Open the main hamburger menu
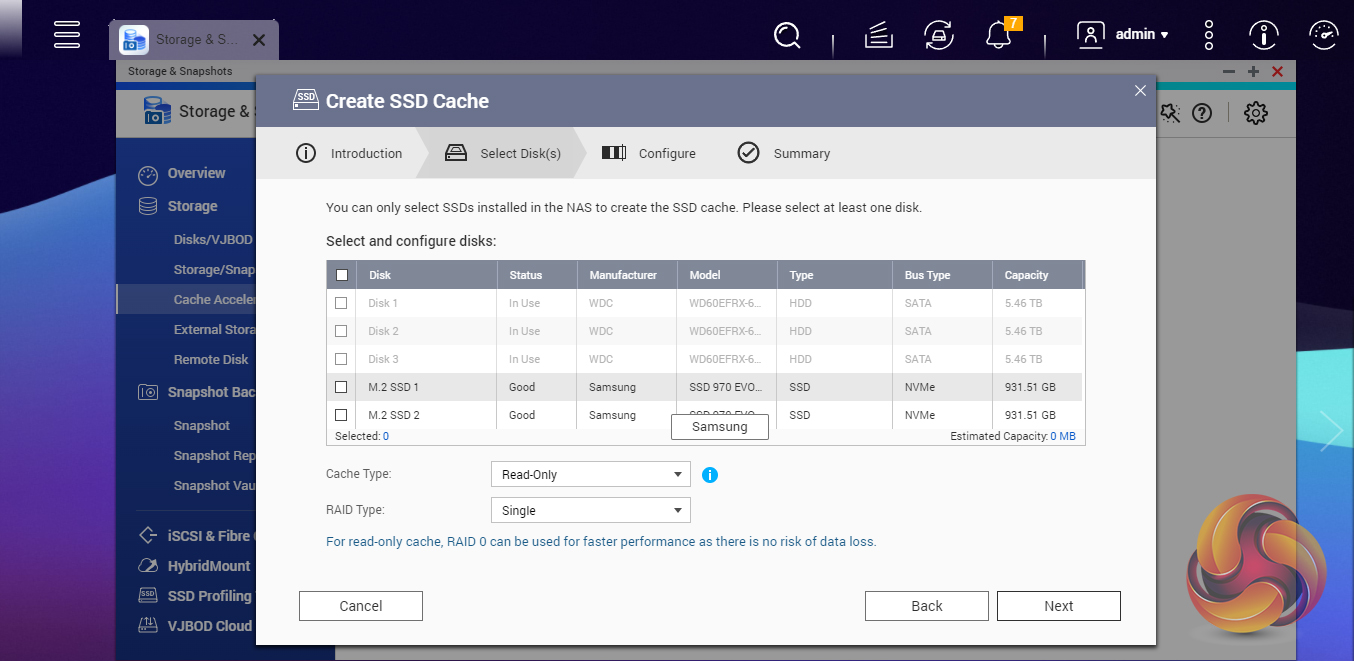 pyautogui.click(x=67, y=34)
